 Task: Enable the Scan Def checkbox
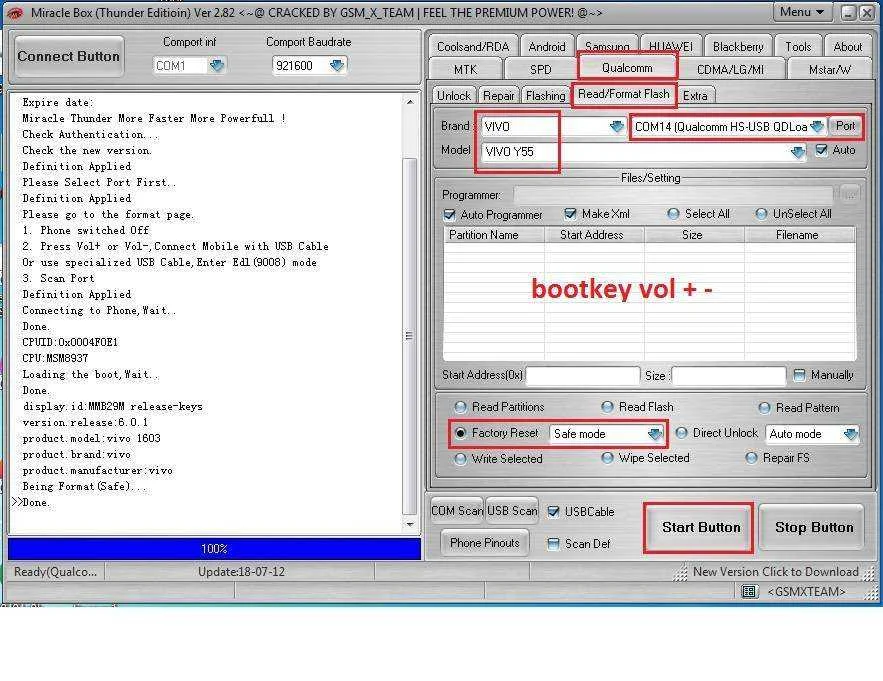(x=554, y=543)
